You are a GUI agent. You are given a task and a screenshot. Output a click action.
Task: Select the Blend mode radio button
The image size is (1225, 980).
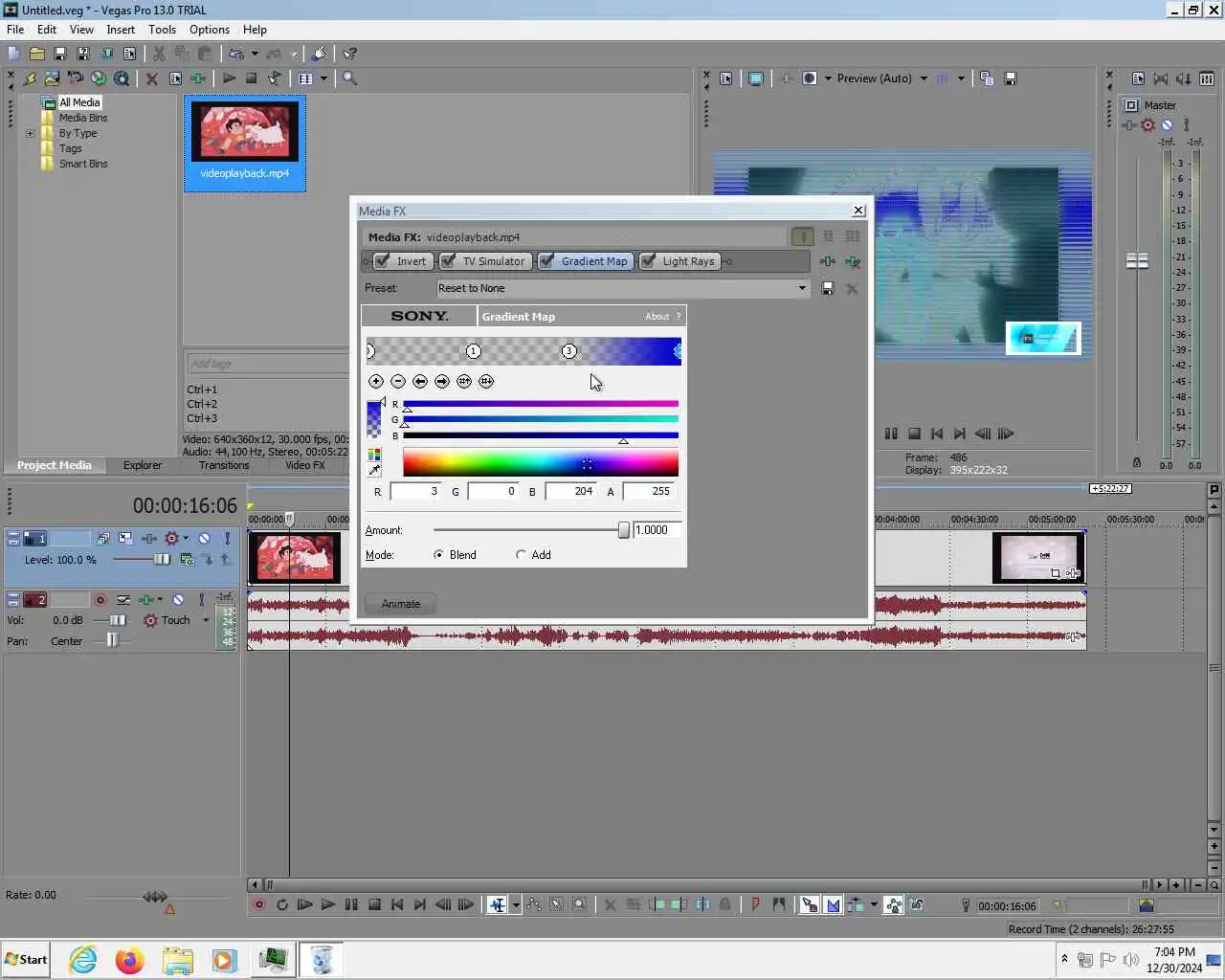click(438, 555)
